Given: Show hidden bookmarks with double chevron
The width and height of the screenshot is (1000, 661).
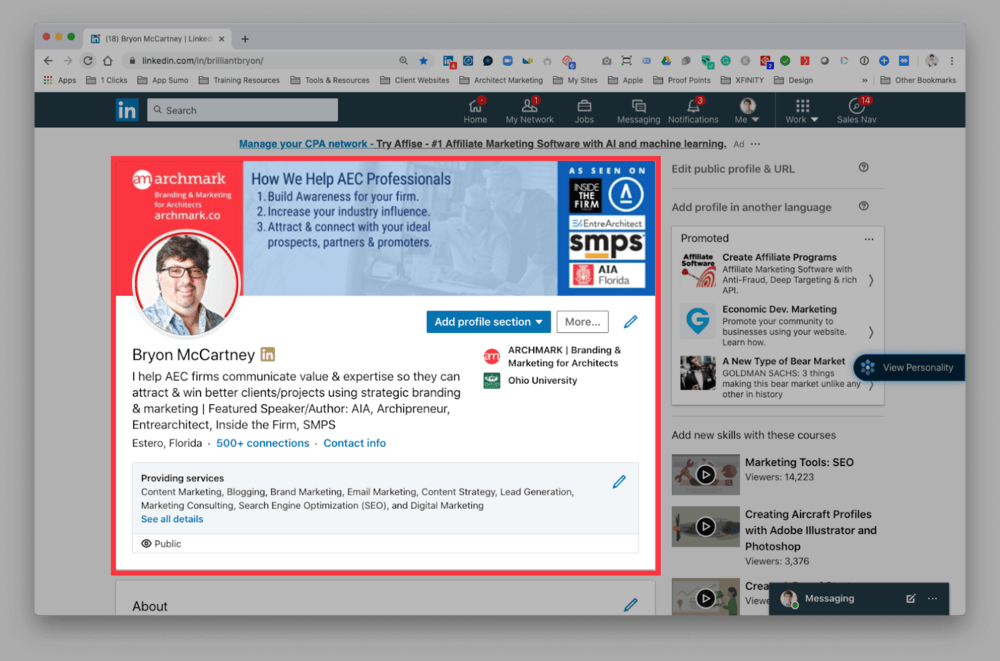Looking at the screenshot, I should click(x=864, y=80).
